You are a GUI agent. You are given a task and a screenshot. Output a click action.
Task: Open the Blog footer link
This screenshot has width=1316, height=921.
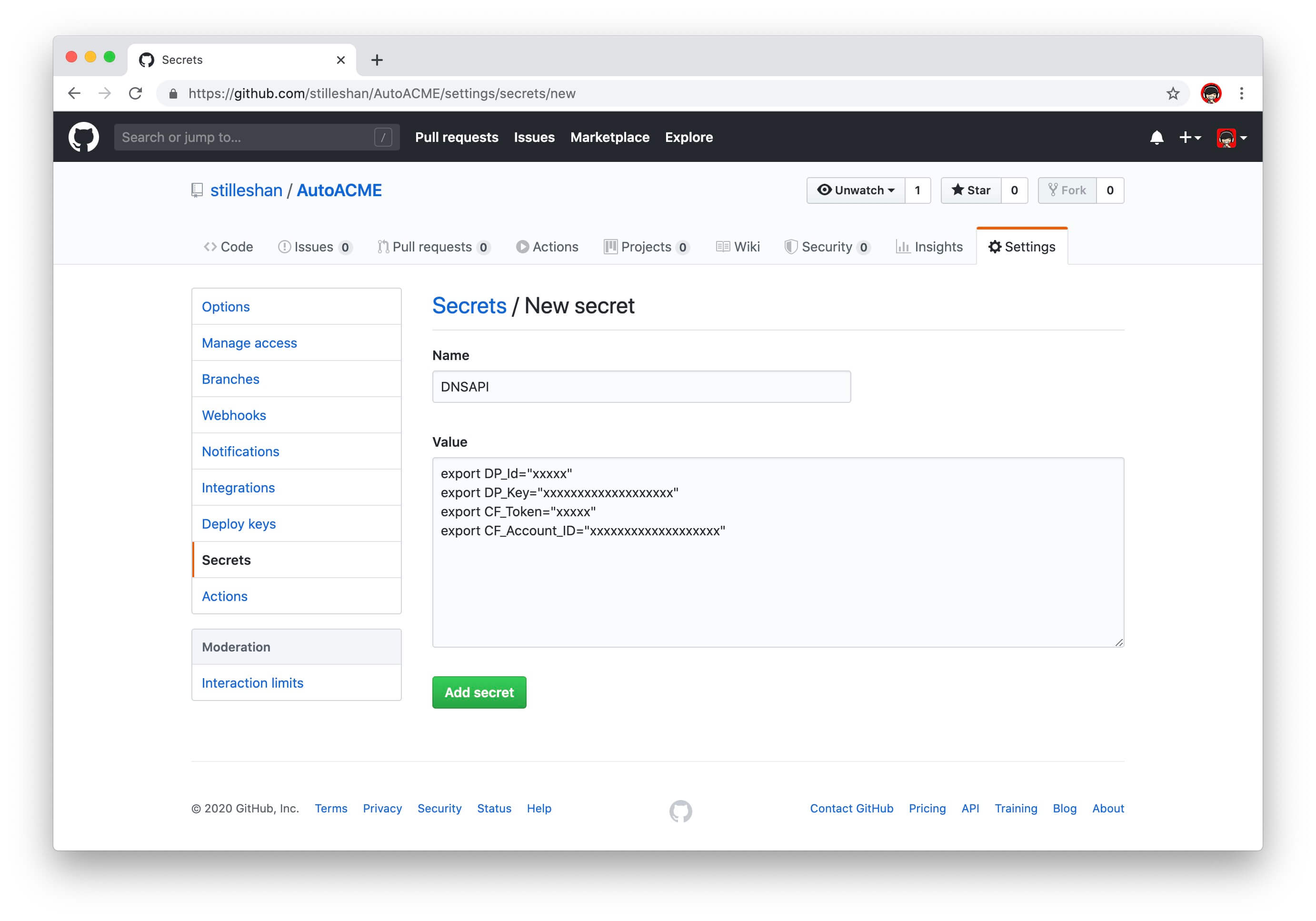point(1065,808)
